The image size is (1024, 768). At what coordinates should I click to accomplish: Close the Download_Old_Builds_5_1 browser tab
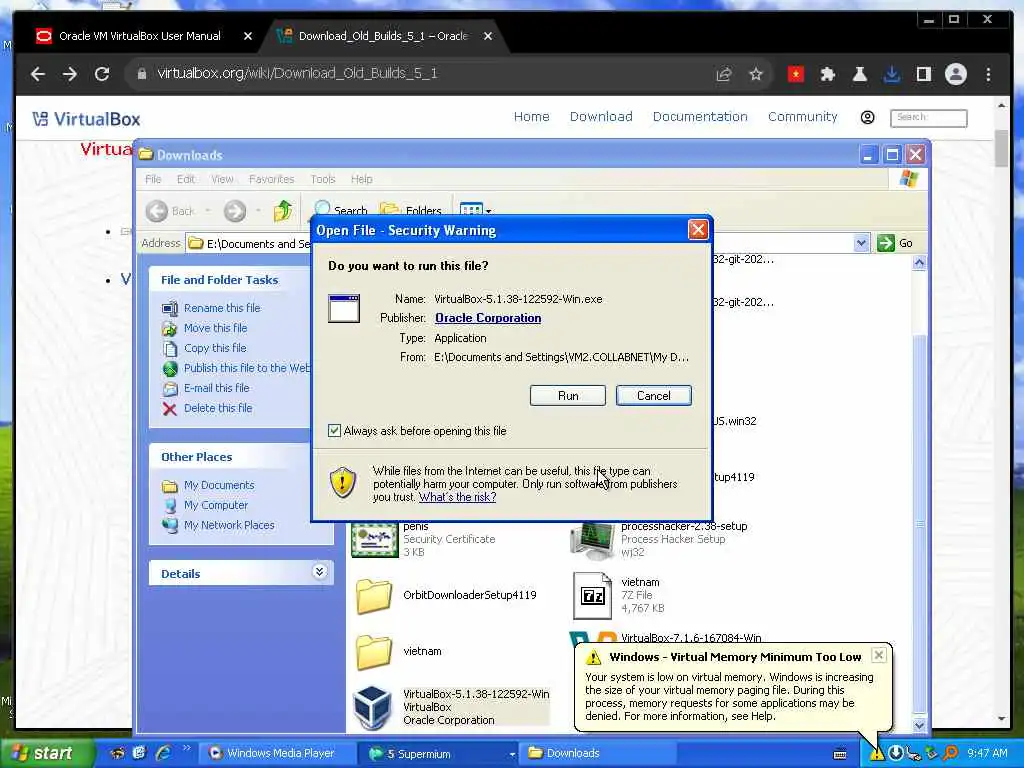pos(488,36)
